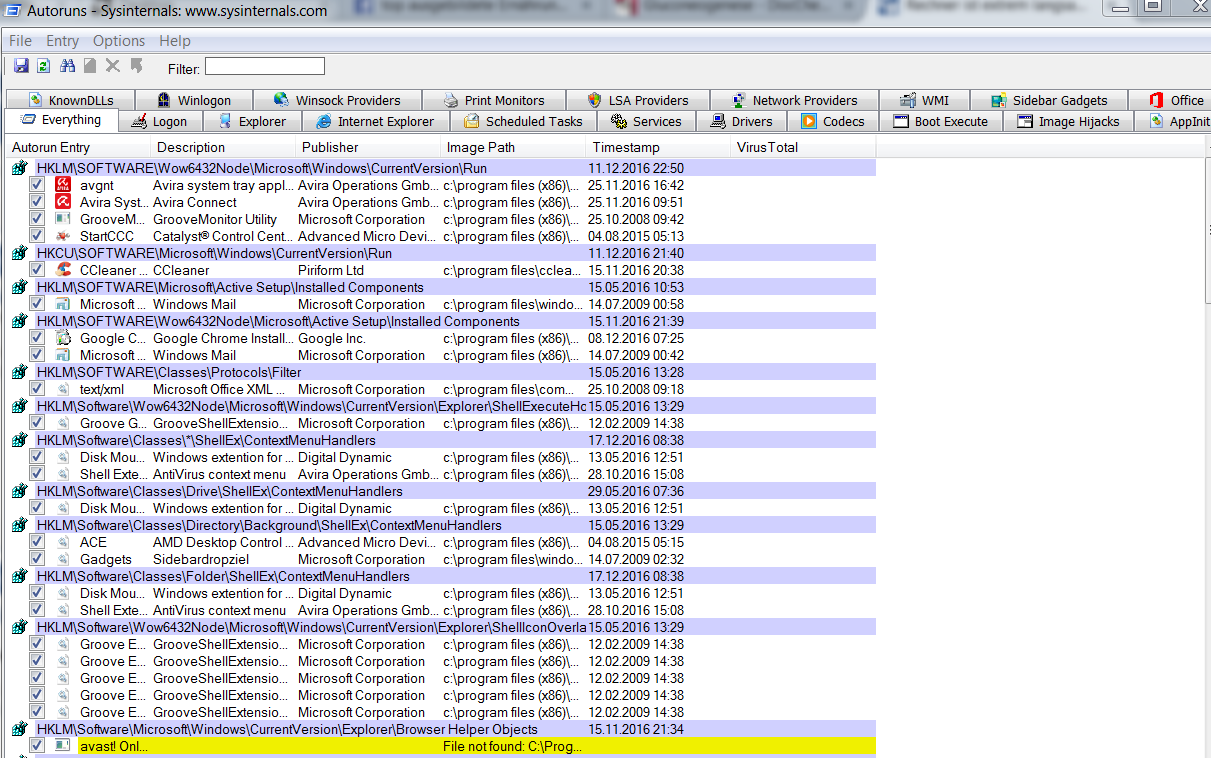Switch to the Image Hijacks tab
This screenshot has height=758, width=1211.
(x=1070, y=121)
